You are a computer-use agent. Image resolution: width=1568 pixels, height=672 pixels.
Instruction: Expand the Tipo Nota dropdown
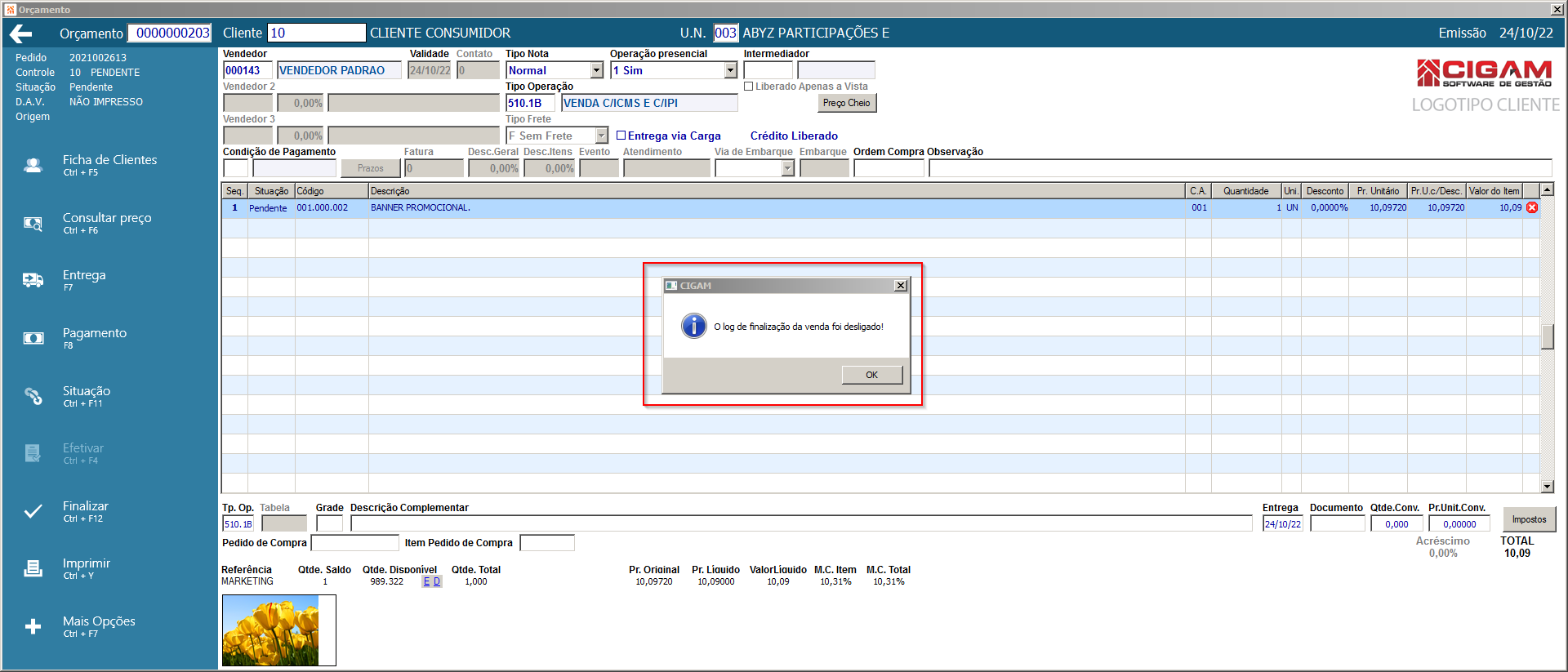(596, 70)
